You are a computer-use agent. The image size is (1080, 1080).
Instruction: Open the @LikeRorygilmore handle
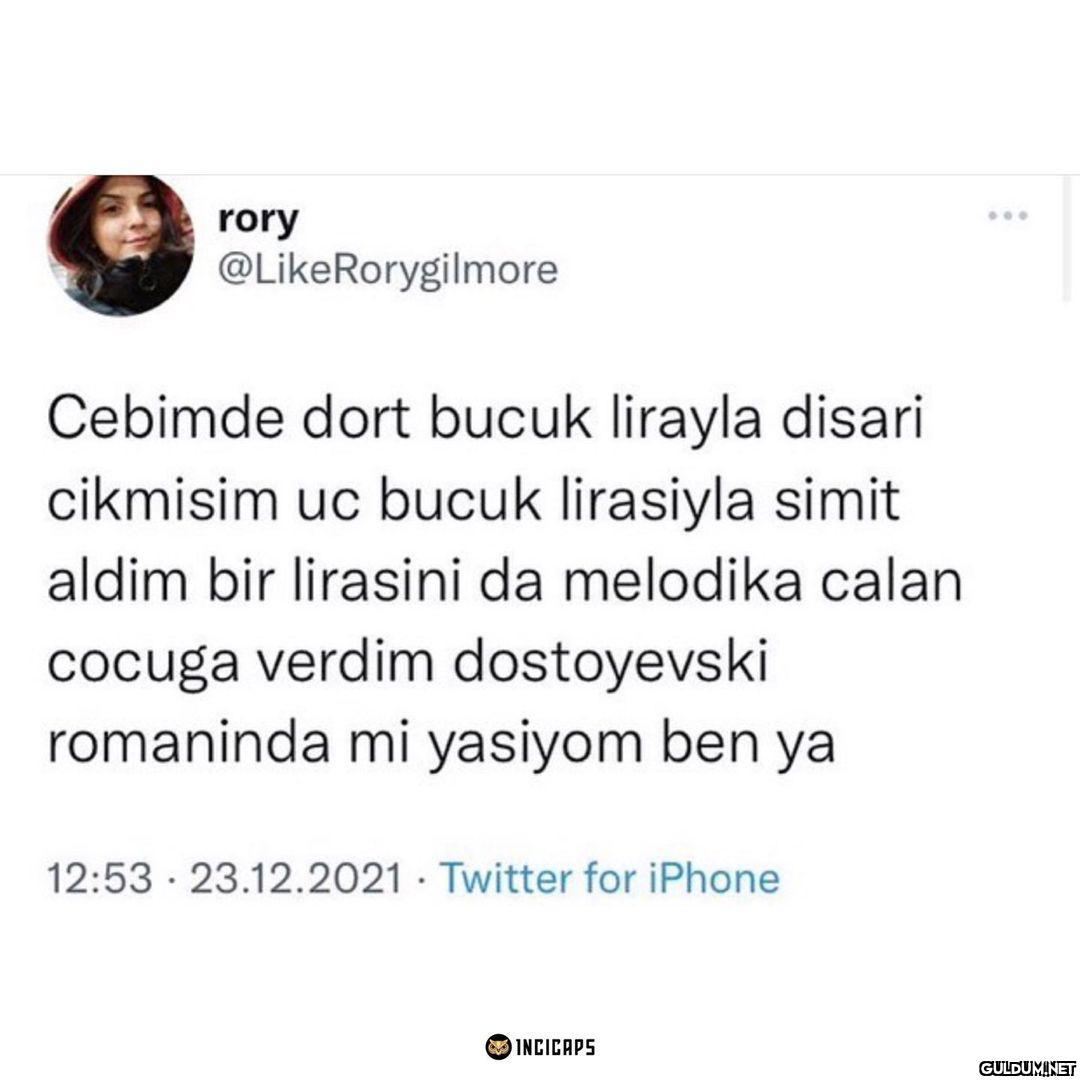(x=388, y=269)
